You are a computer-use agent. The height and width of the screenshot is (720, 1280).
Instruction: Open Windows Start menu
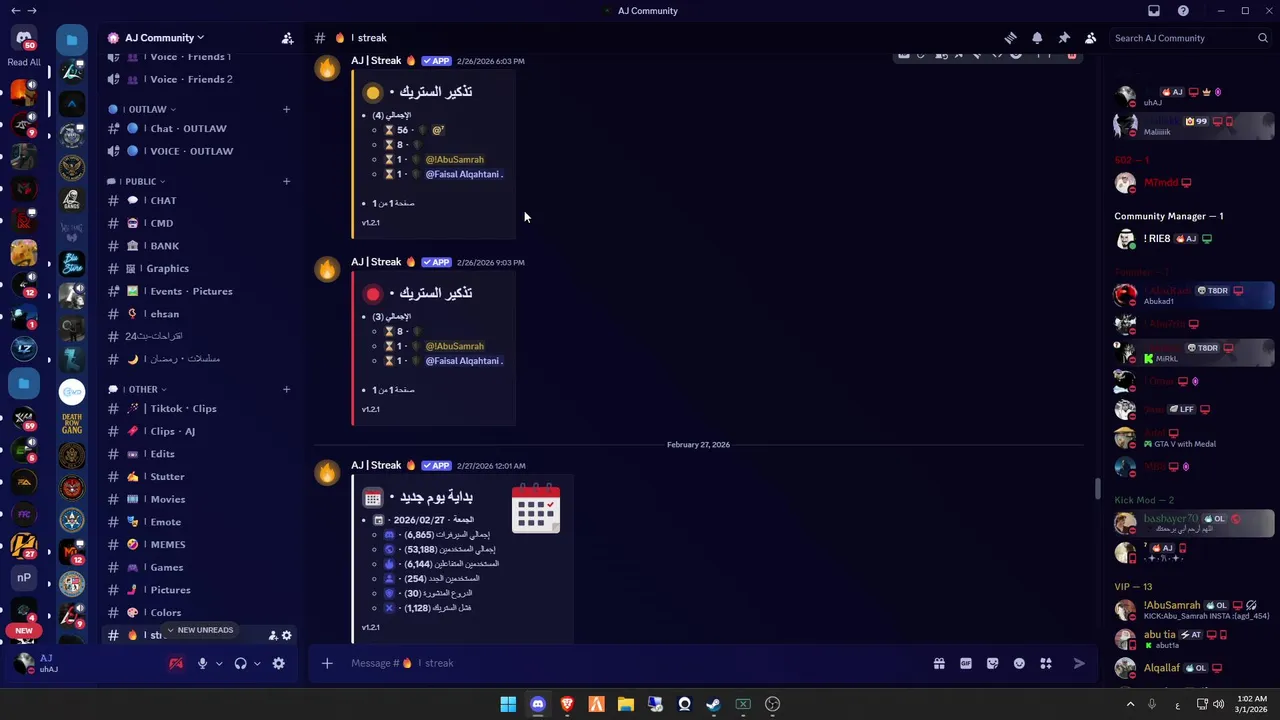[x=508, y=704]
